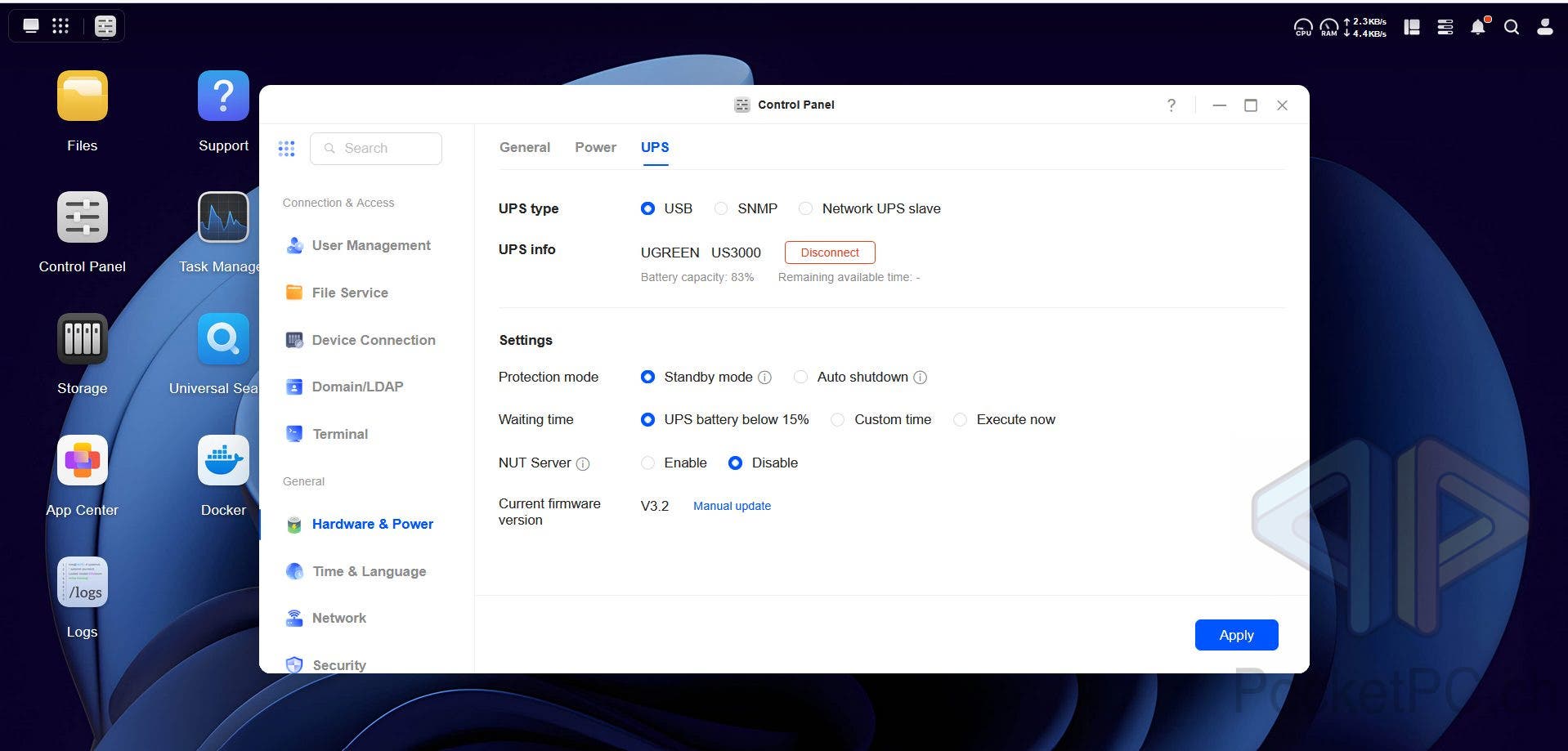
Task: Choose Auto shutdown protection mode
Action: 801,378
